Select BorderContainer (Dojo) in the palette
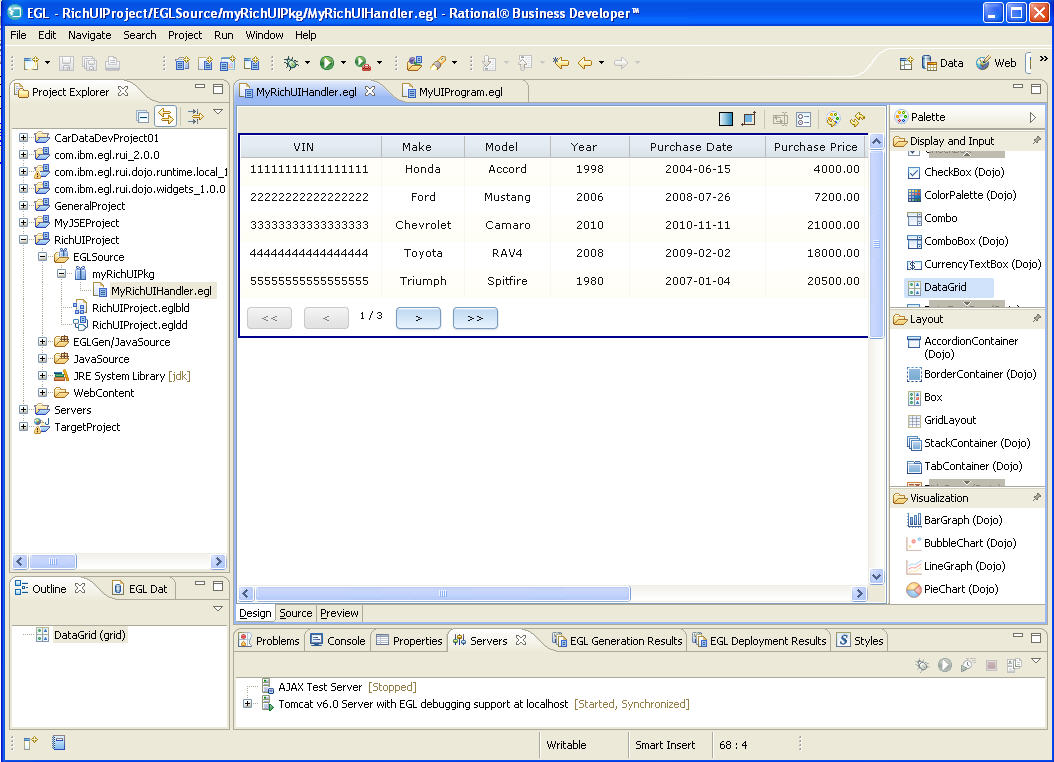The width and height of the screenshot is (1054, 762). pos(971,374)
